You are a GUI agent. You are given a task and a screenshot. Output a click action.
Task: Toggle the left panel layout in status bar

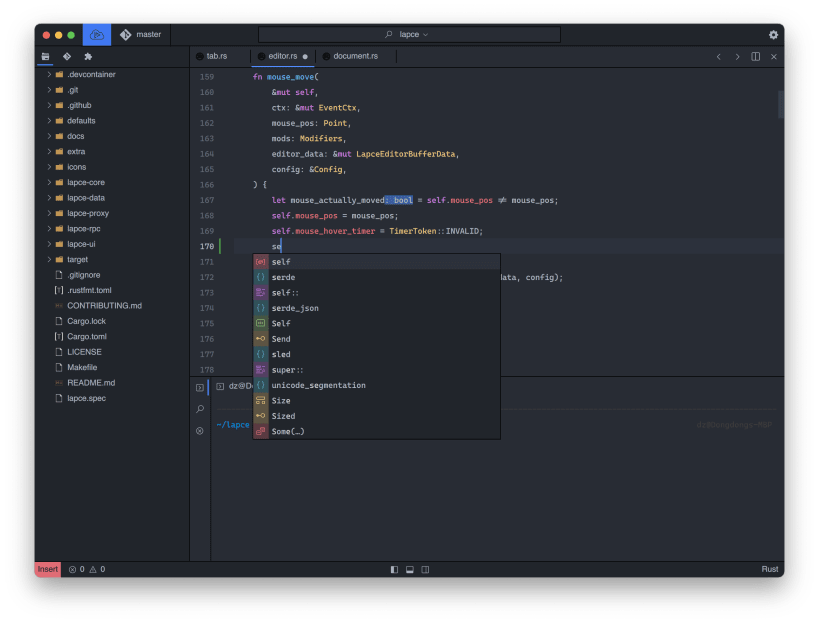tap(394, 569)
